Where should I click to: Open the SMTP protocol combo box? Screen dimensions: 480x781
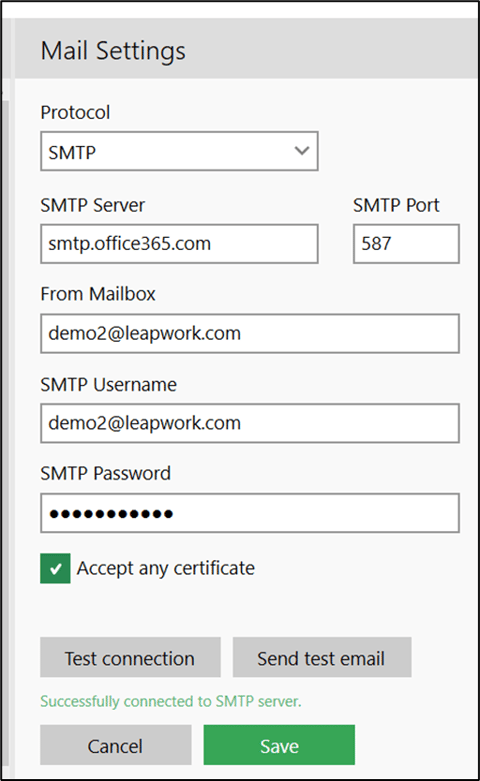[179, 151]
